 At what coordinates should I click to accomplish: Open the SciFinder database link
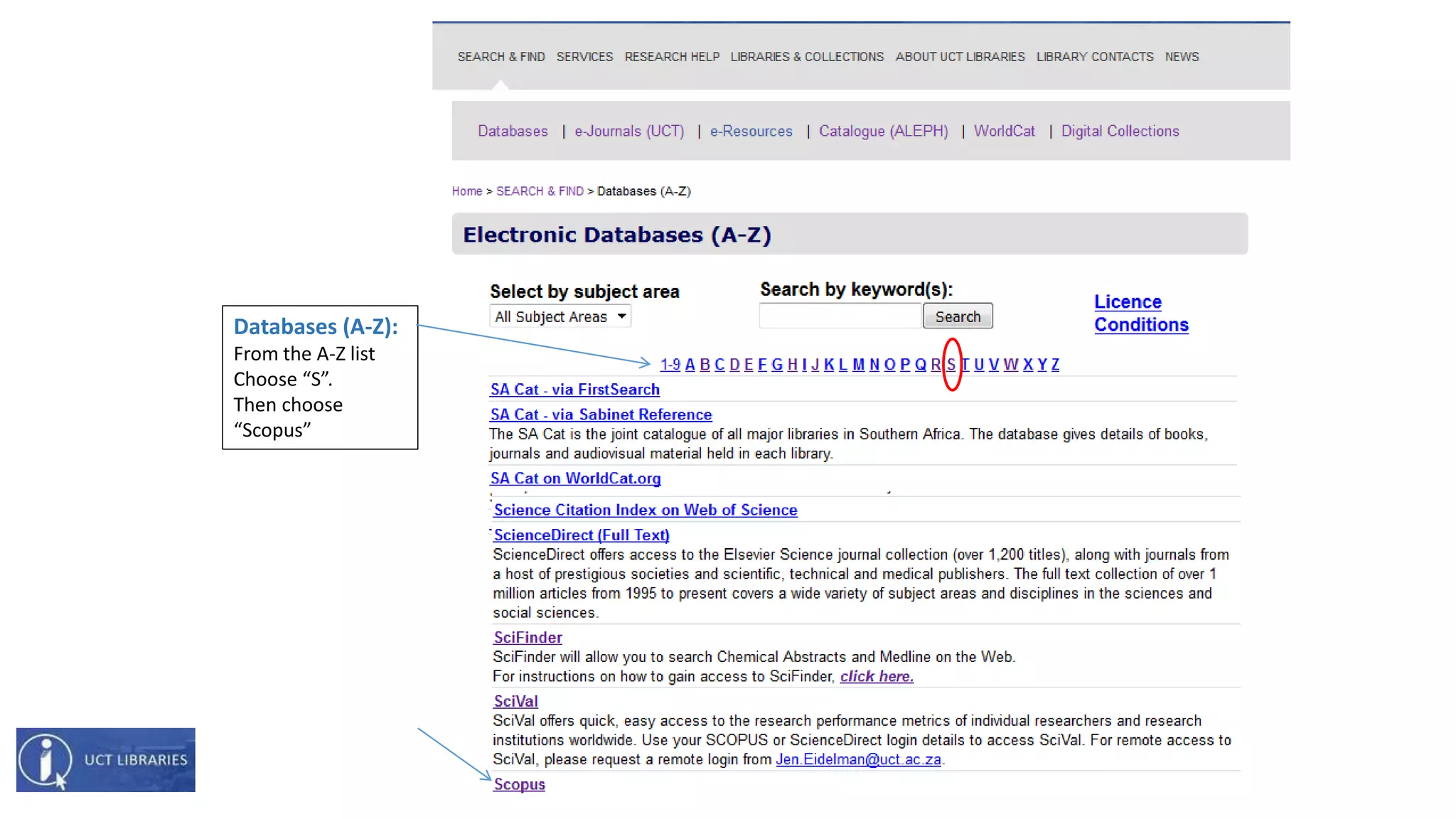528,638
